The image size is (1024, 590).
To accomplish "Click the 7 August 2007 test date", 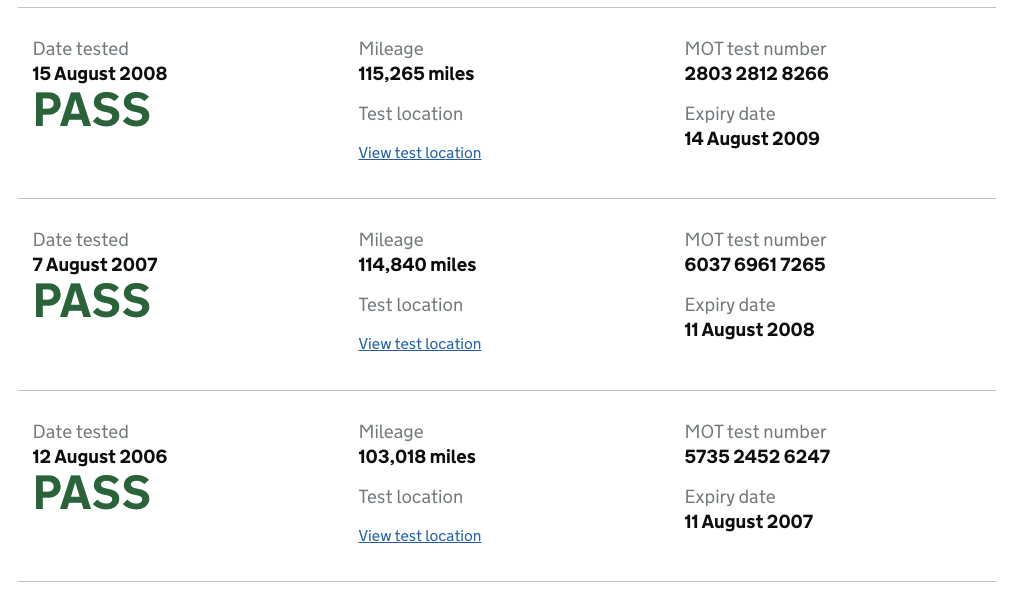I will [95, 265].
